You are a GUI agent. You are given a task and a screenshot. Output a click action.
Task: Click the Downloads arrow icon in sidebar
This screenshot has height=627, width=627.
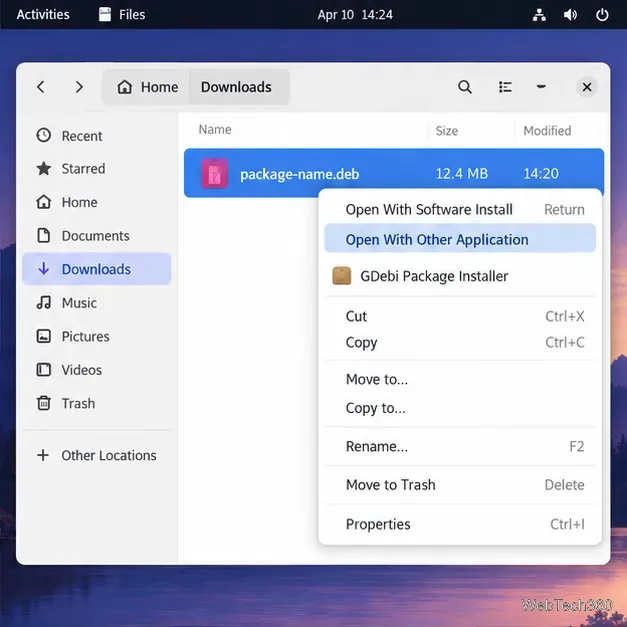click(x=44, y=269)
